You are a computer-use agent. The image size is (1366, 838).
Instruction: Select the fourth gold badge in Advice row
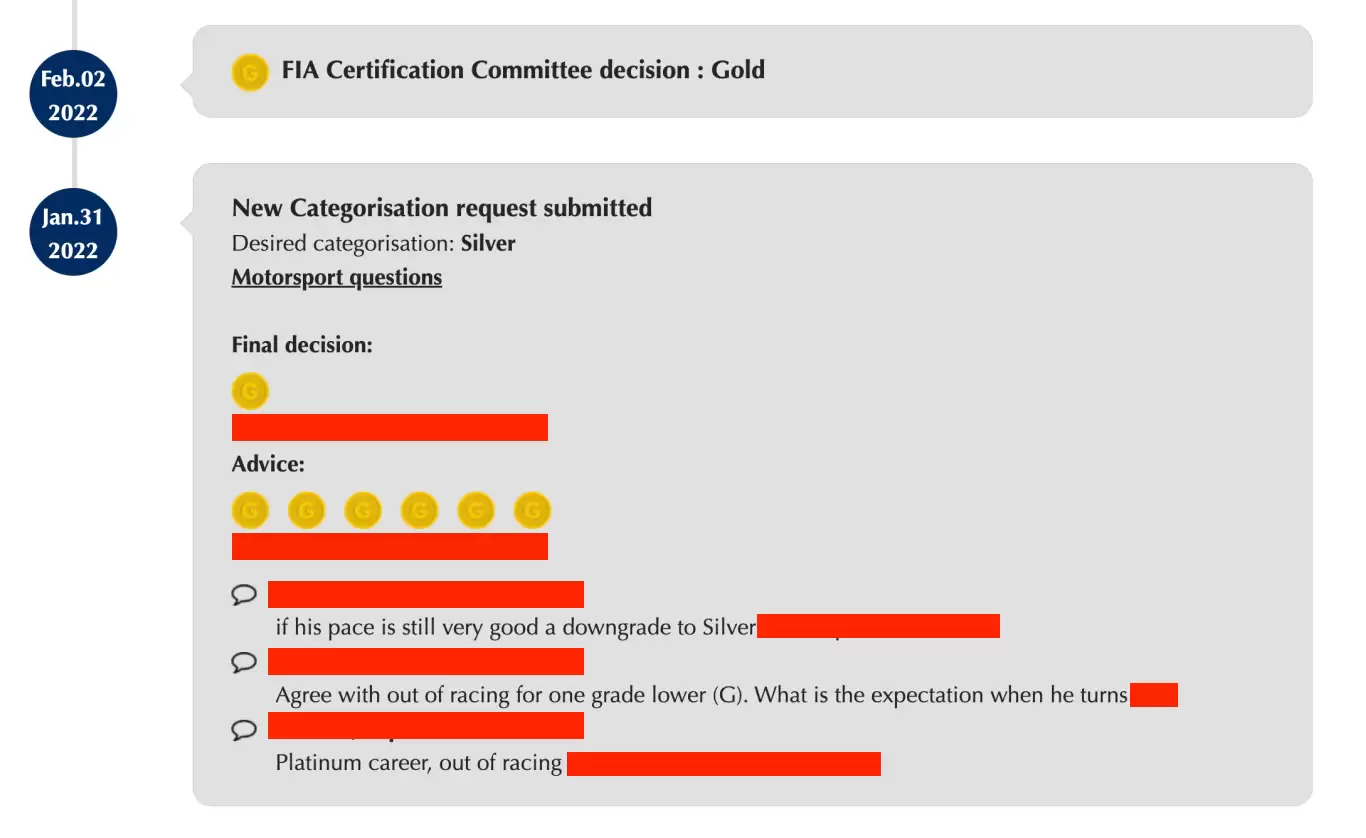click(x=420, y=510)
